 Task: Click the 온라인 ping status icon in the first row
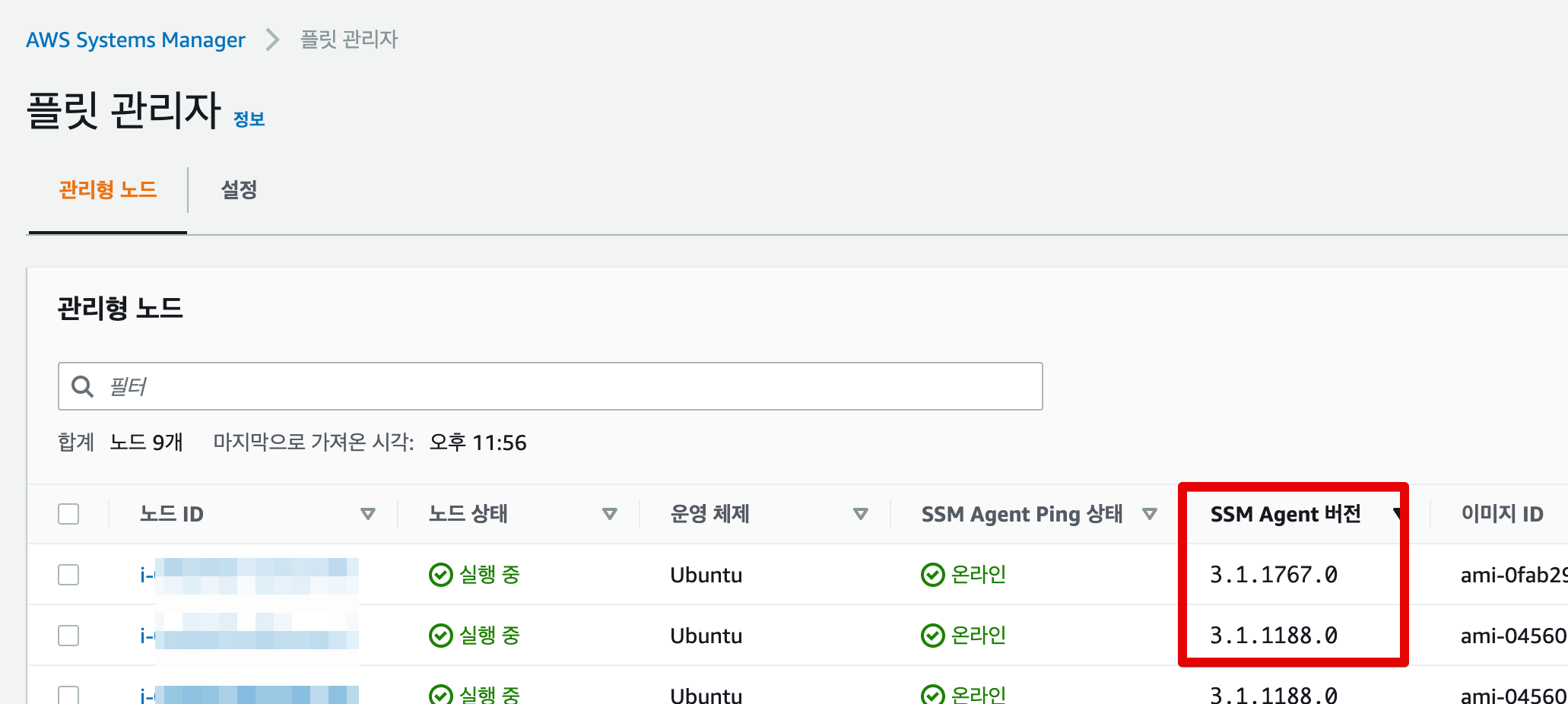[933, 575]
